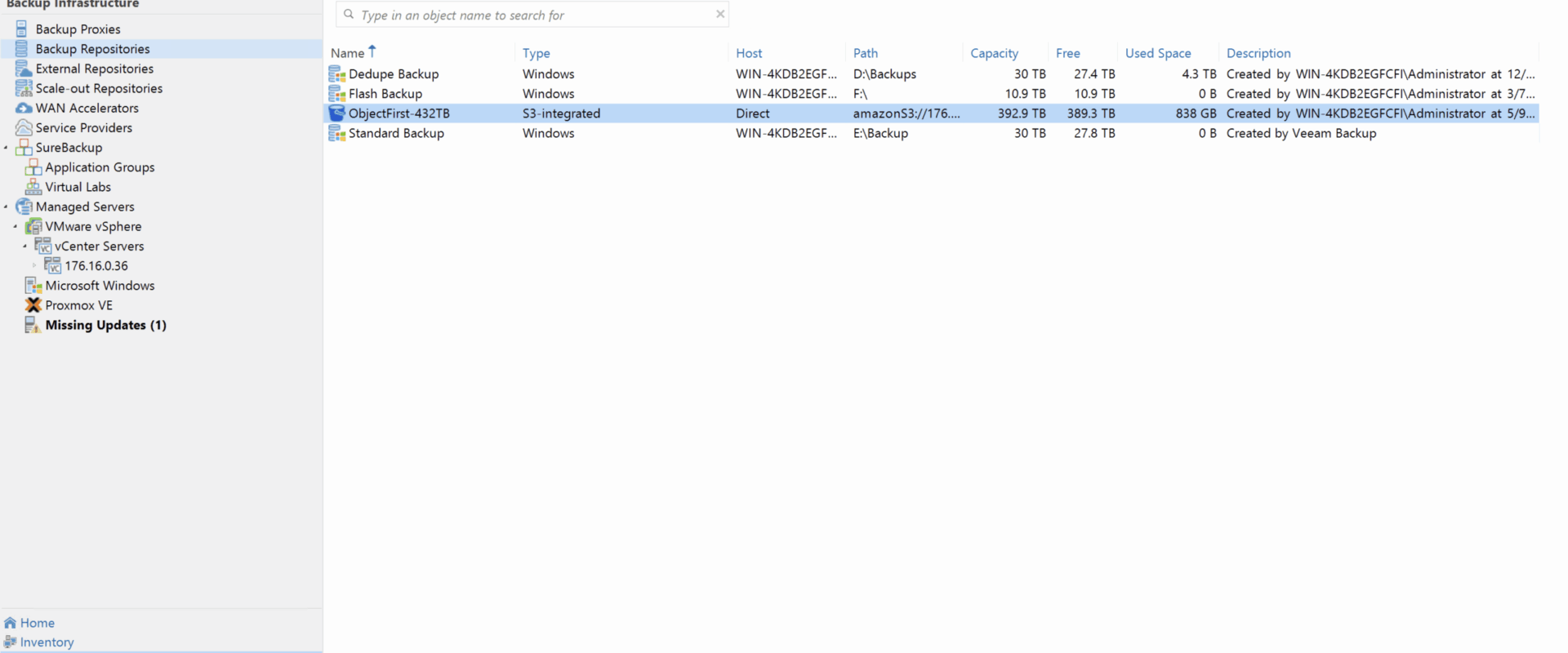Select Proxmox VE in the tree
The image size is (1568, 653).
79,305
